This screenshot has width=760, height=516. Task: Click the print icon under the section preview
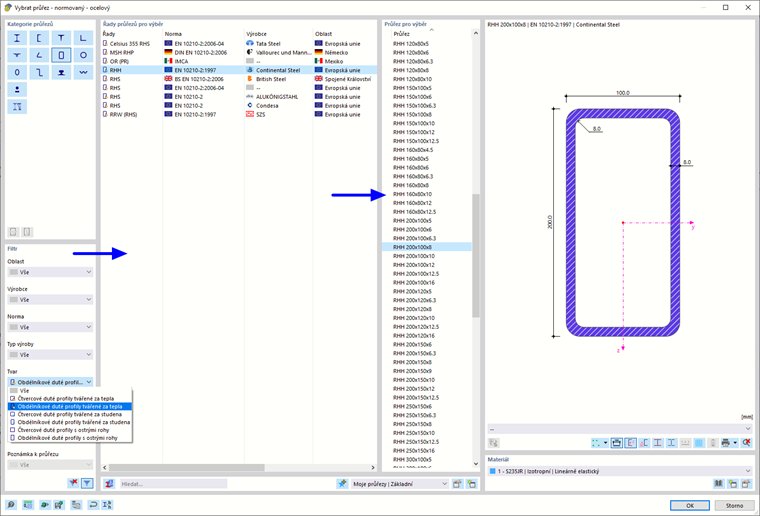pos(726,443)
